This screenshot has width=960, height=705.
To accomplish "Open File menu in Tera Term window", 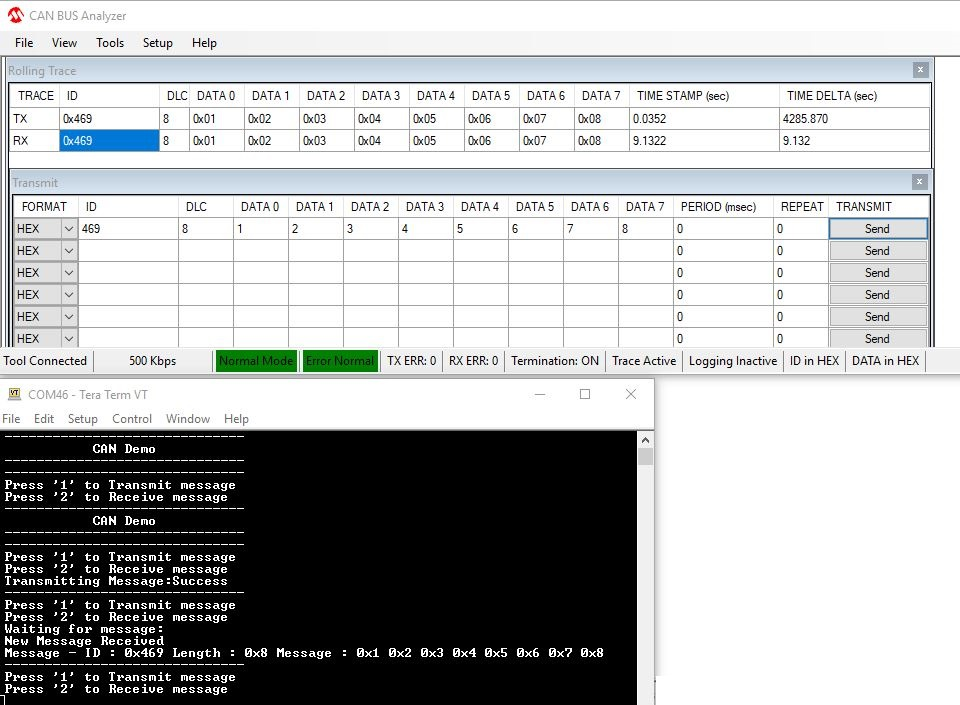I will pyautogui.click(x=11, y=419).
